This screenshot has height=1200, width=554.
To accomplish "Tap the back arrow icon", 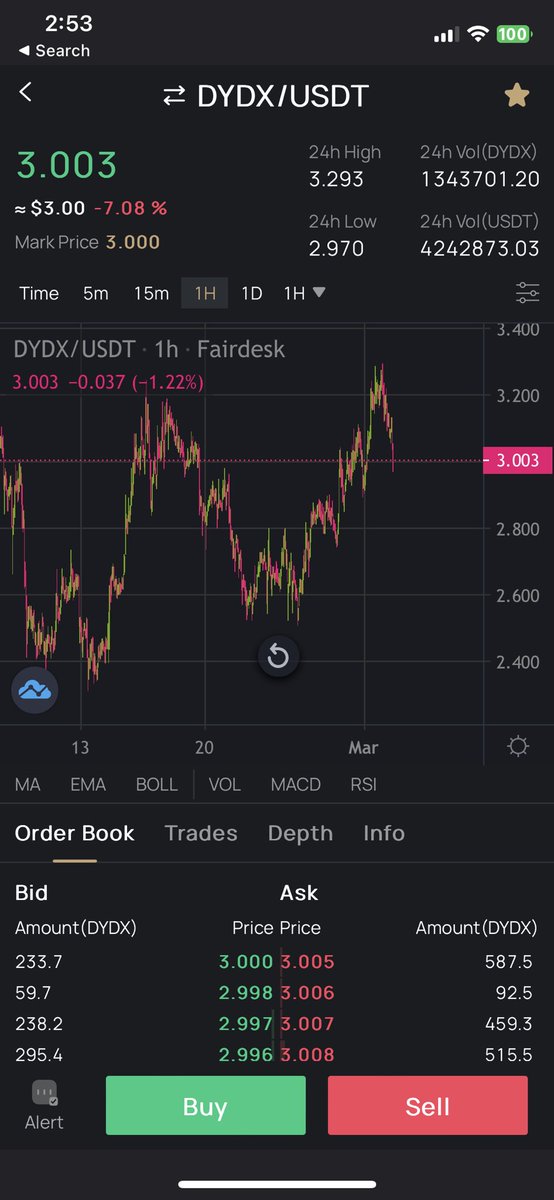I will tap(26, 92).
